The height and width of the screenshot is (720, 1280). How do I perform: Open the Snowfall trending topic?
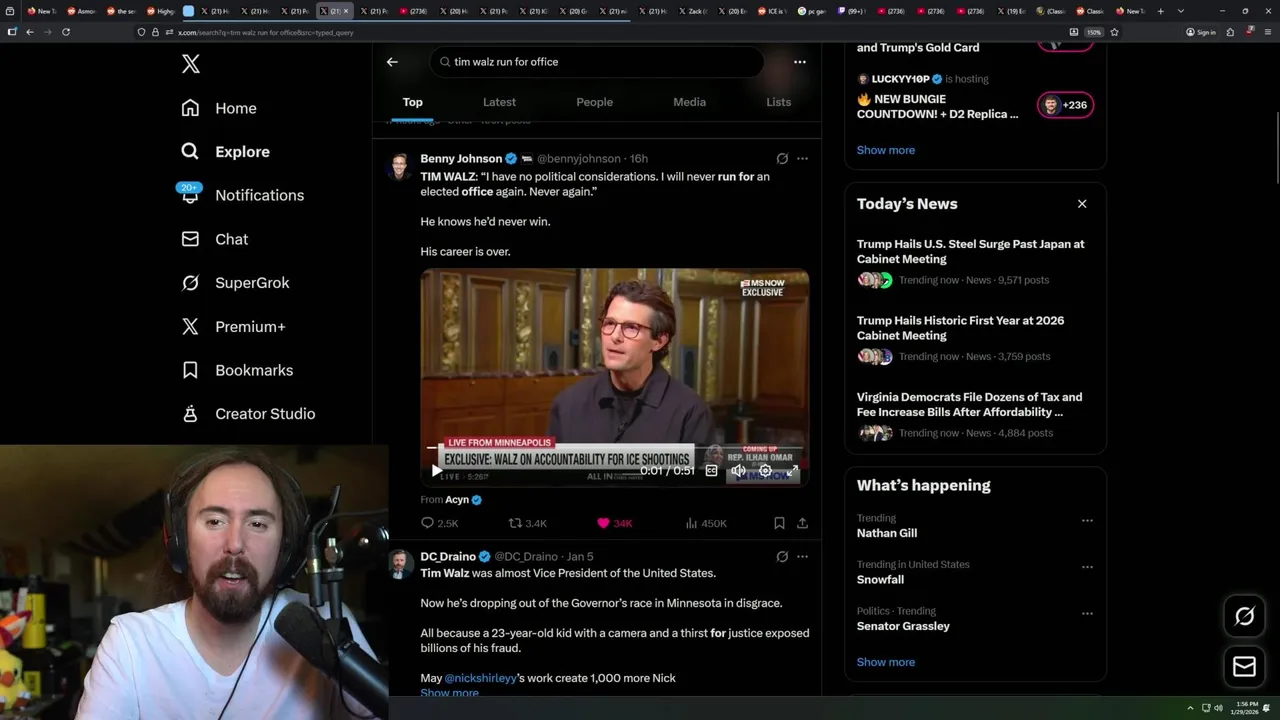[880, 580]
